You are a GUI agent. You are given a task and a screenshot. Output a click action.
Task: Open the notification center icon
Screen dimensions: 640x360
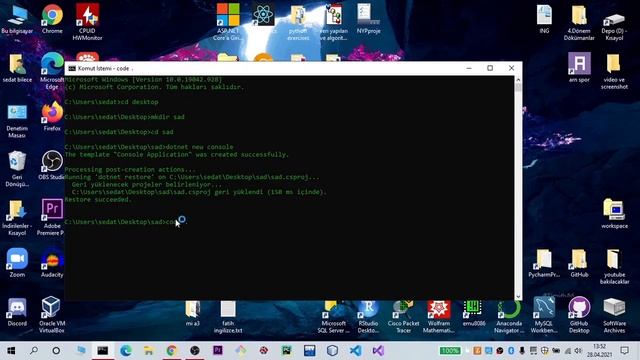coord(624,351)
